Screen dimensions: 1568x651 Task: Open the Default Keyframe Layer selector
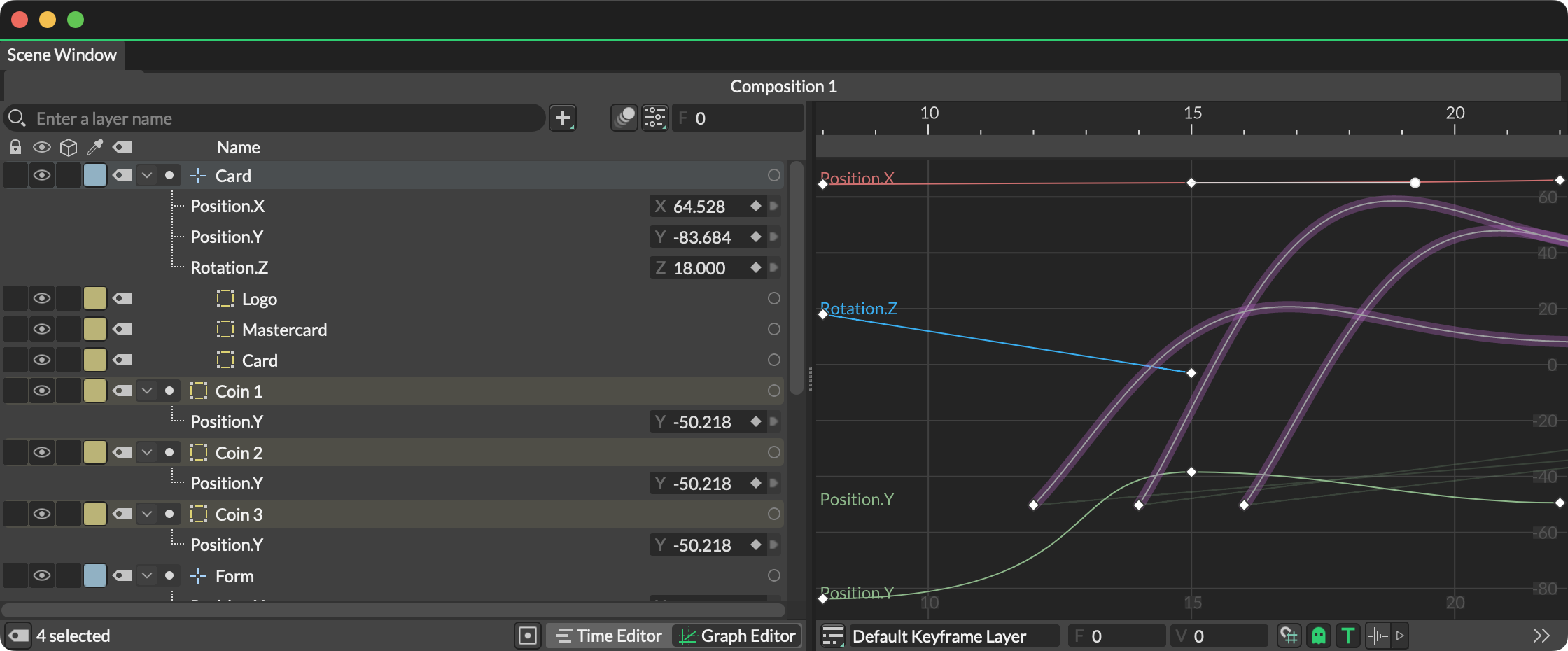[939, 636]
